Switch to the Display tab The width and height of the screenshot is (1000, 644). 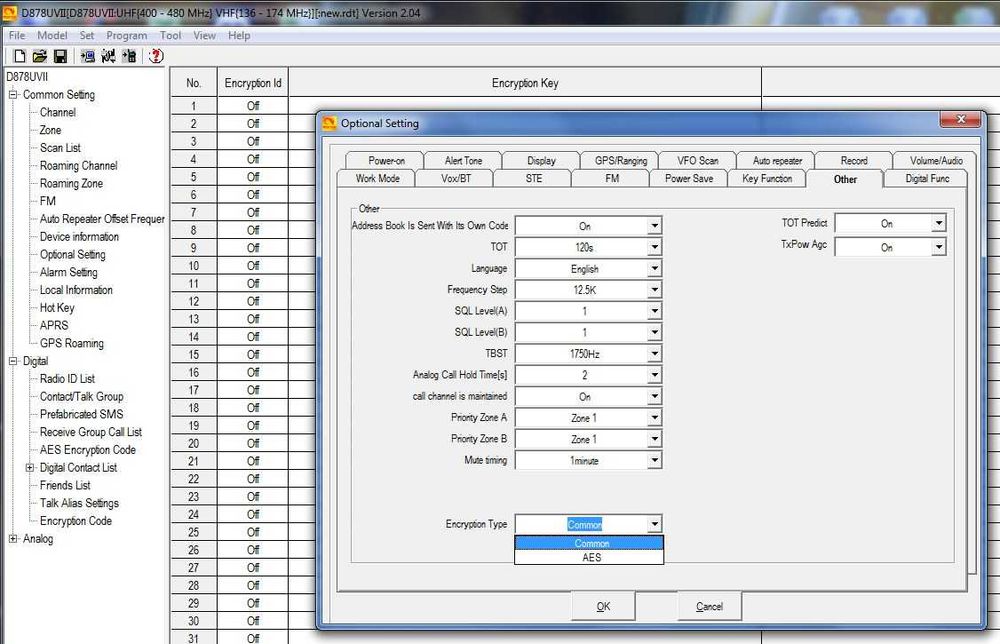541,161
